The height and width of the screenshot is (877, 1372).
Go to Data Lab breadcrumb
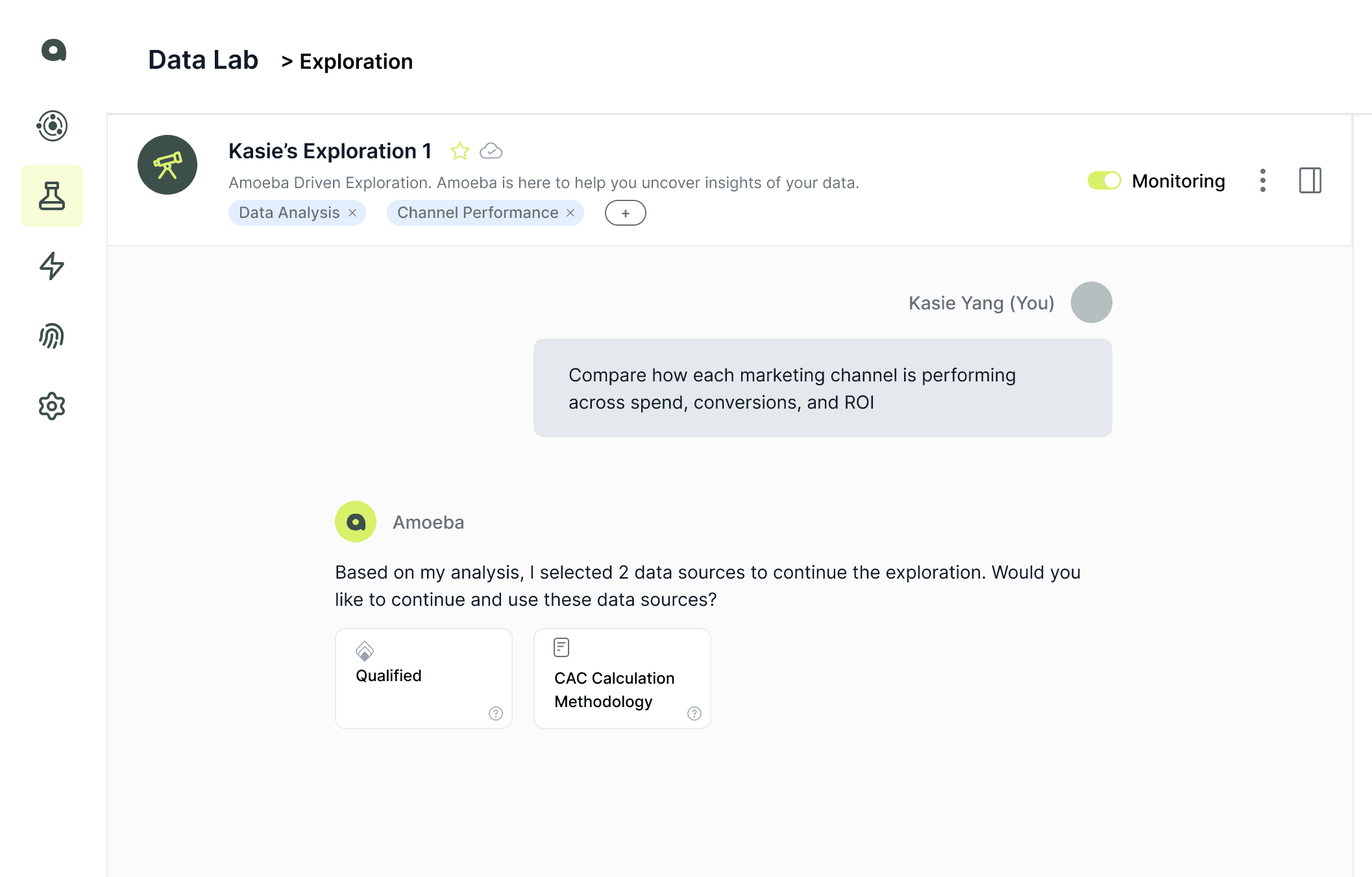(x=203, y=60)
